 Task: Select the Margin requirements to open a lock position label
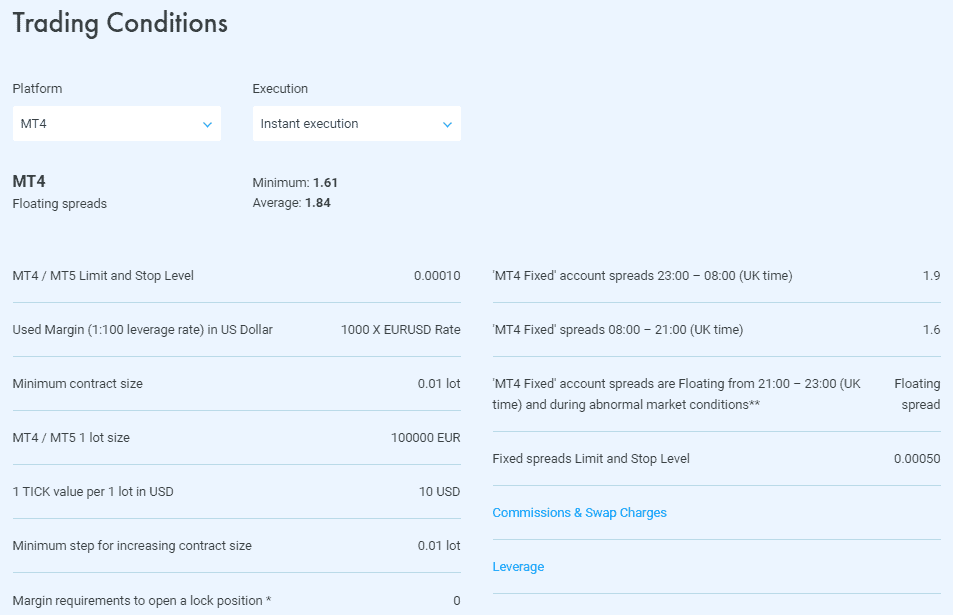tap(142, 601)
